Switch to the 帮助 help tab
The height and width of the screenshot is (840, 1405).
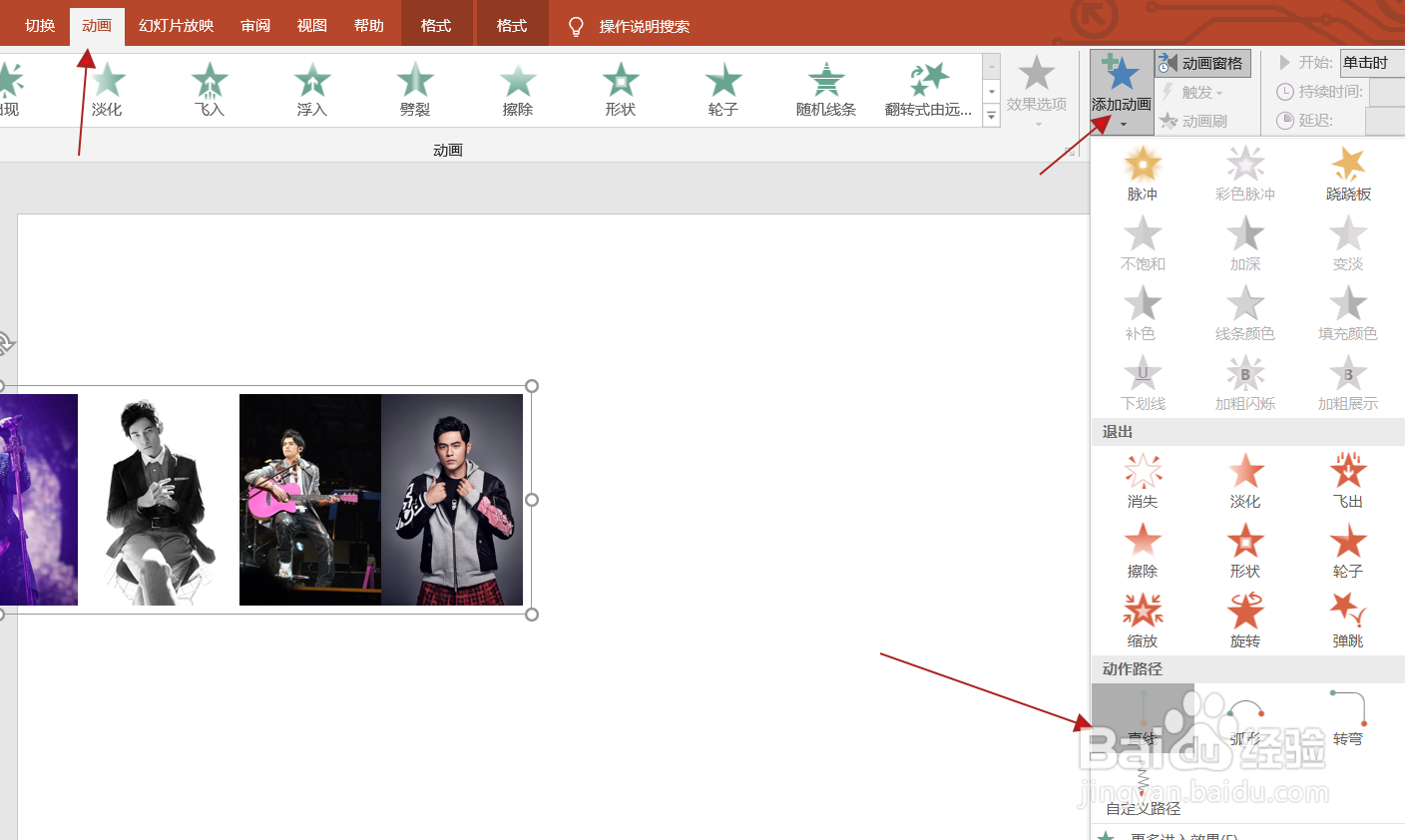click(369, 26)
